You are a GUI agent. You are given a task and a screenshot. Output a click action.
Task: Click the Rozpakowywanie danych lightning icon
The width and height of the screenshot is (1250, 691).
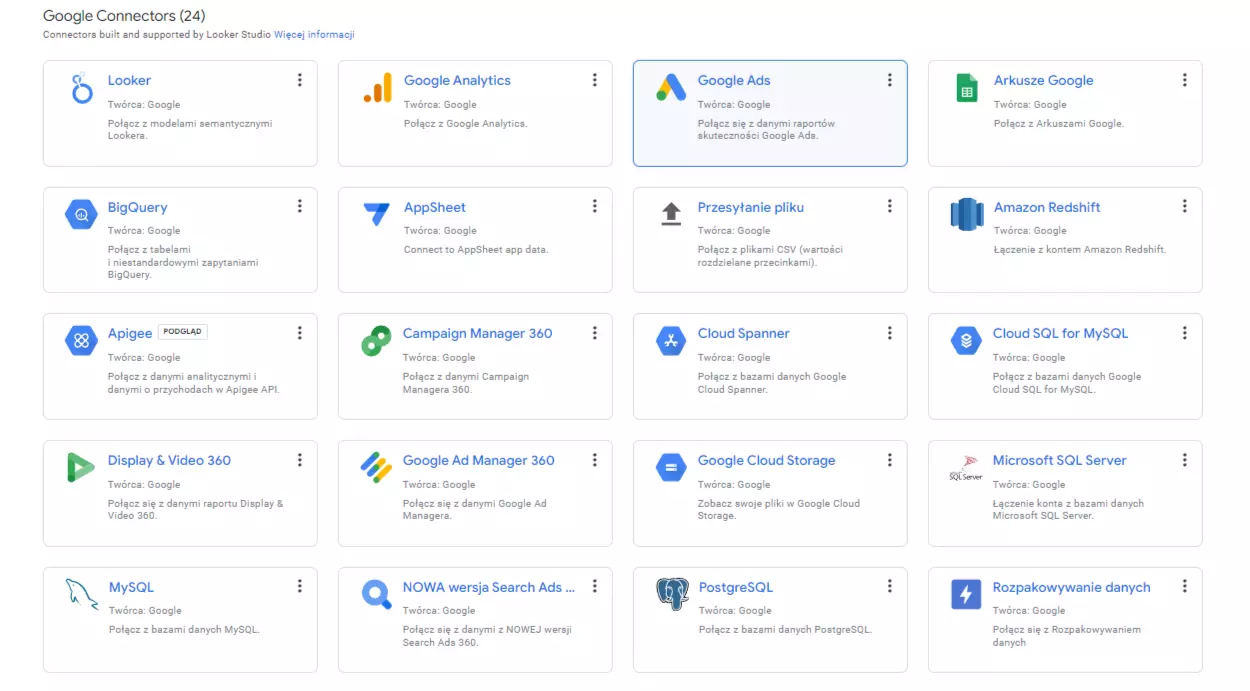(966, 594)
